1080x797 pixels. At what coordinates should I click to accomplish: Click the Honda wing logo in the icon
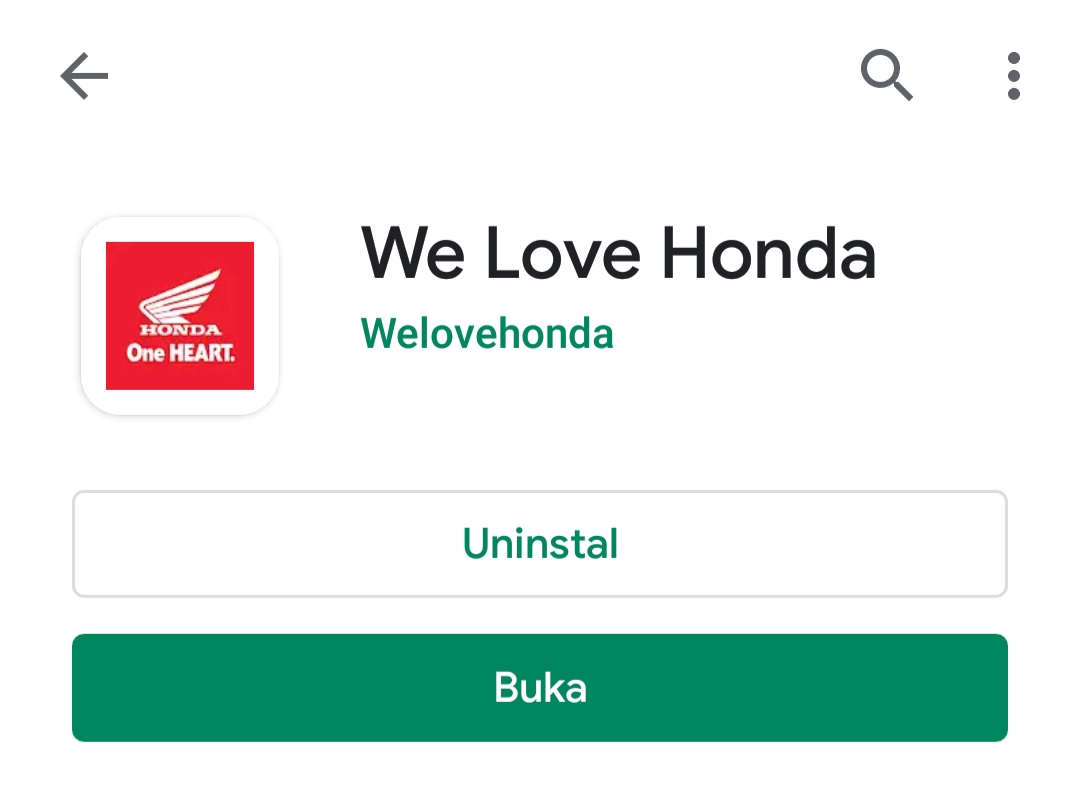pyautogui.click(x=180, y=296)
